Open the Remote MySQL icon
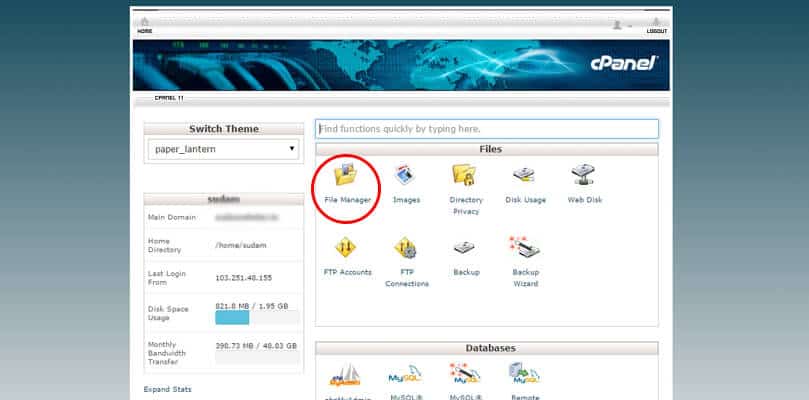 [x=524, y=375]
